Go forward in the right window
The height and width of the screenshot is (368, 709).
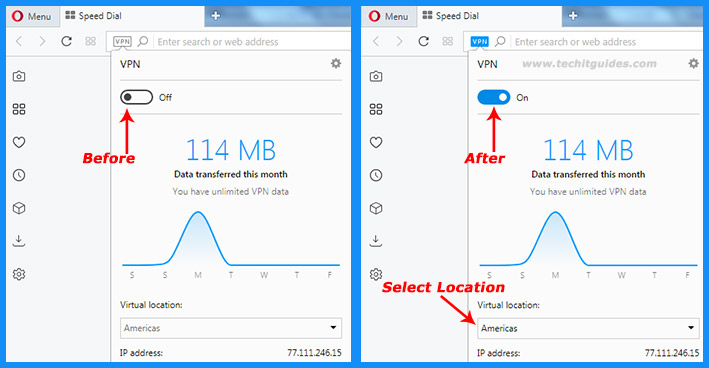[400, 42]
